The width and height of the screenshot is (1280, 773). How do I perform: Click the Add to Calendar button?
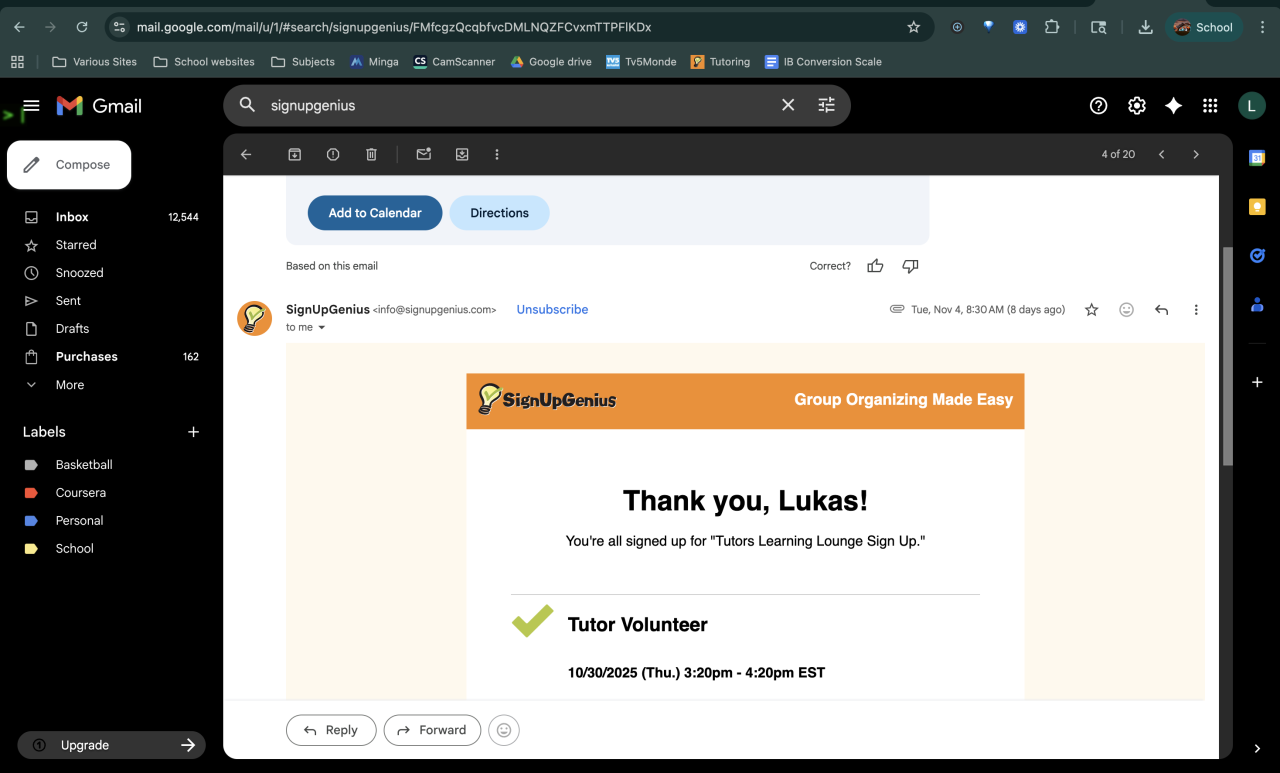(x=375, y=213)
